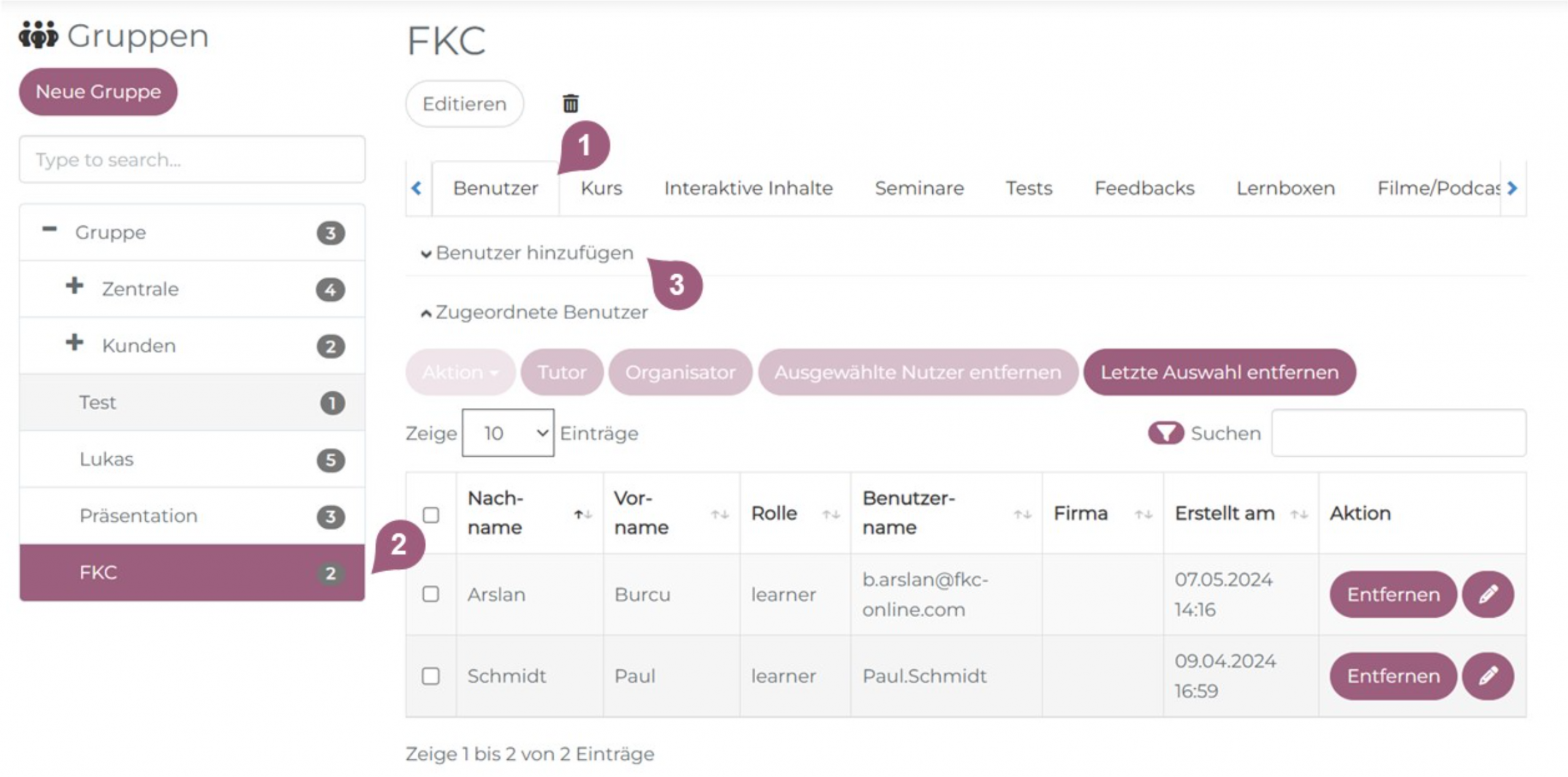Image resolution: width=1568 pixels, height=777 pixels.
Task: Click the trash icon to delete group FKC
Action: pos(570,103)
